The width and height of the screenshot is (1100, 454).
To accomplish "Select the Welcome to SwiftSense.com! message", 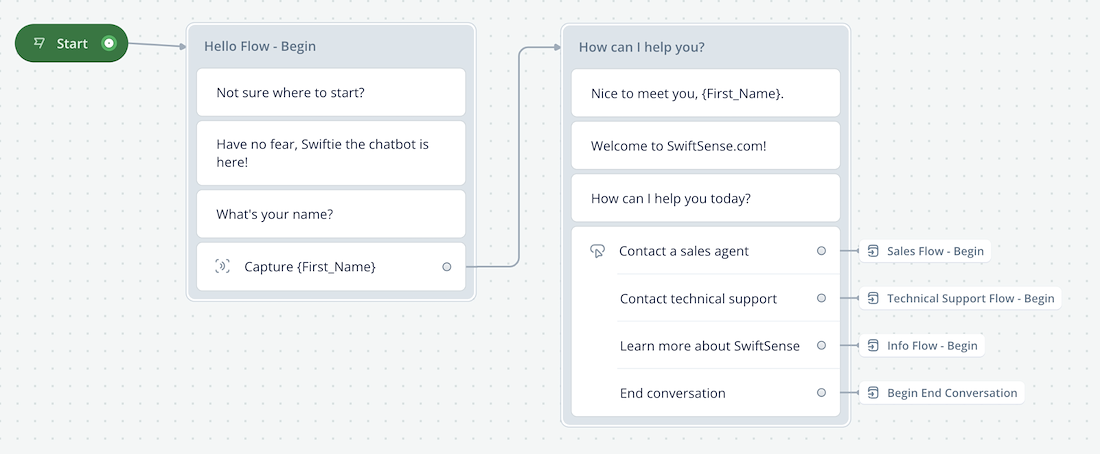I will point(706,146).
